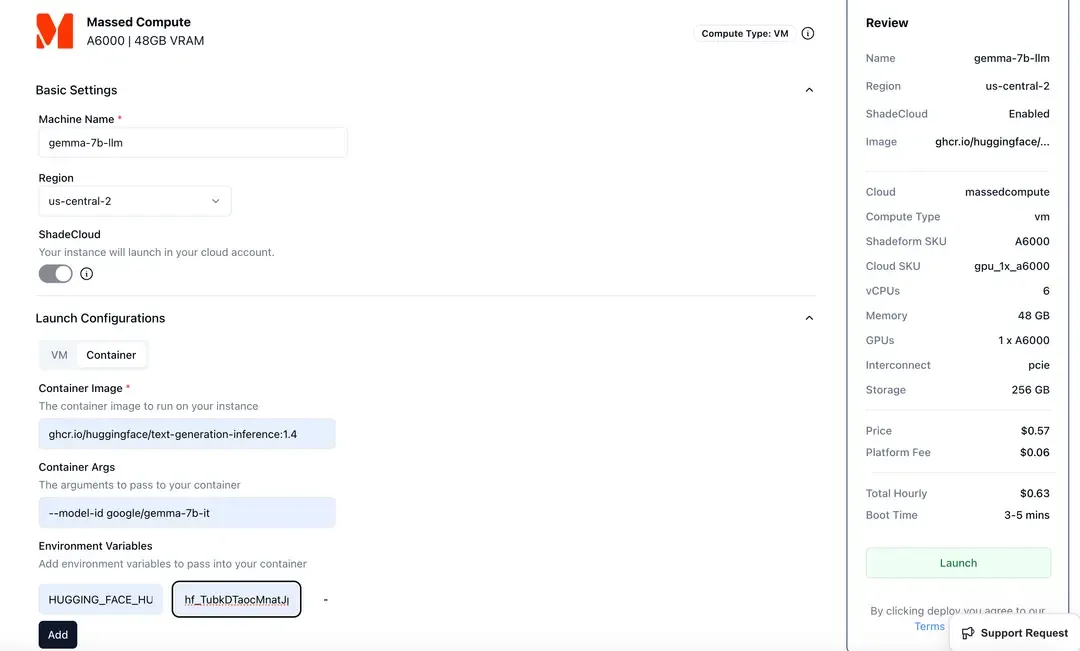The width and height of the screenshot is (1080, 651).
Task: Collapse the Launch Configurations section
Action: (809, 318)
